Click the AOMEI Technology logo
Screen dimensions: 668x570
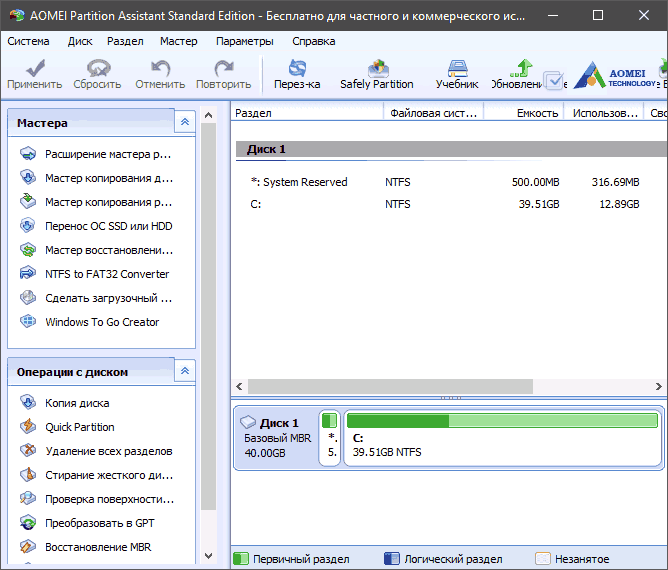[x=616, y=75]
